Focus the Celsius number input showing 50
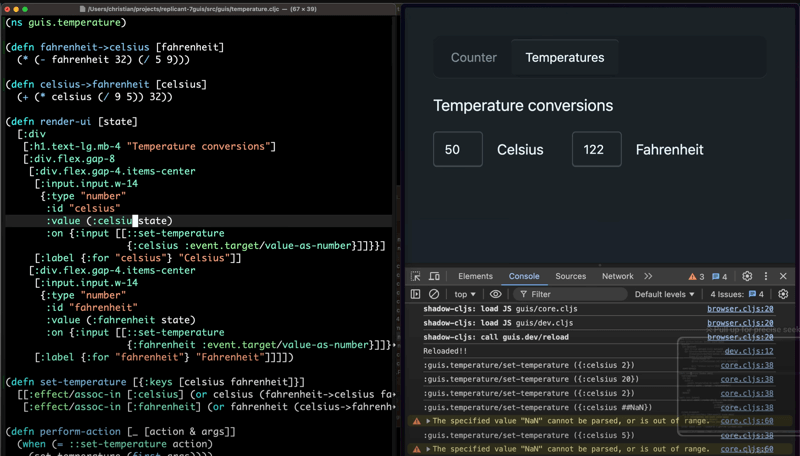This screenshot has height=456, width=800. pos(458,149)
